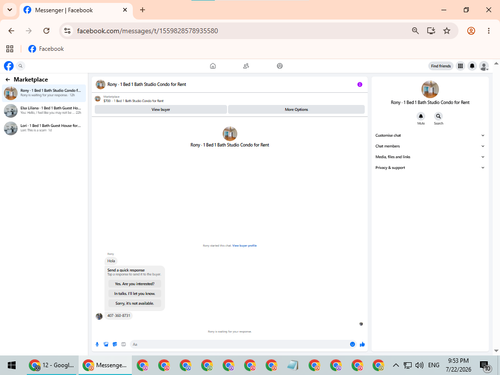The height and width of the screenshot is (375, 500).
Task: Open the Rony Studio Condo conversation
Action: 44,93
